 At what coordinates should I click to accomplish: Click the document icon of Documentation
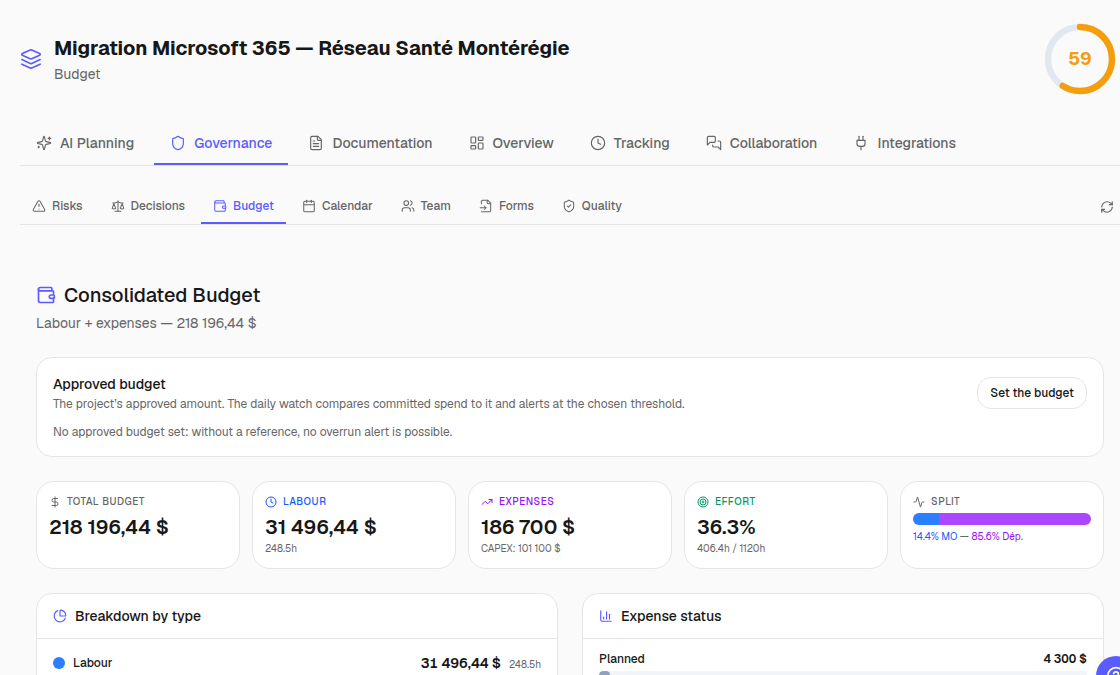coord(316,143)
